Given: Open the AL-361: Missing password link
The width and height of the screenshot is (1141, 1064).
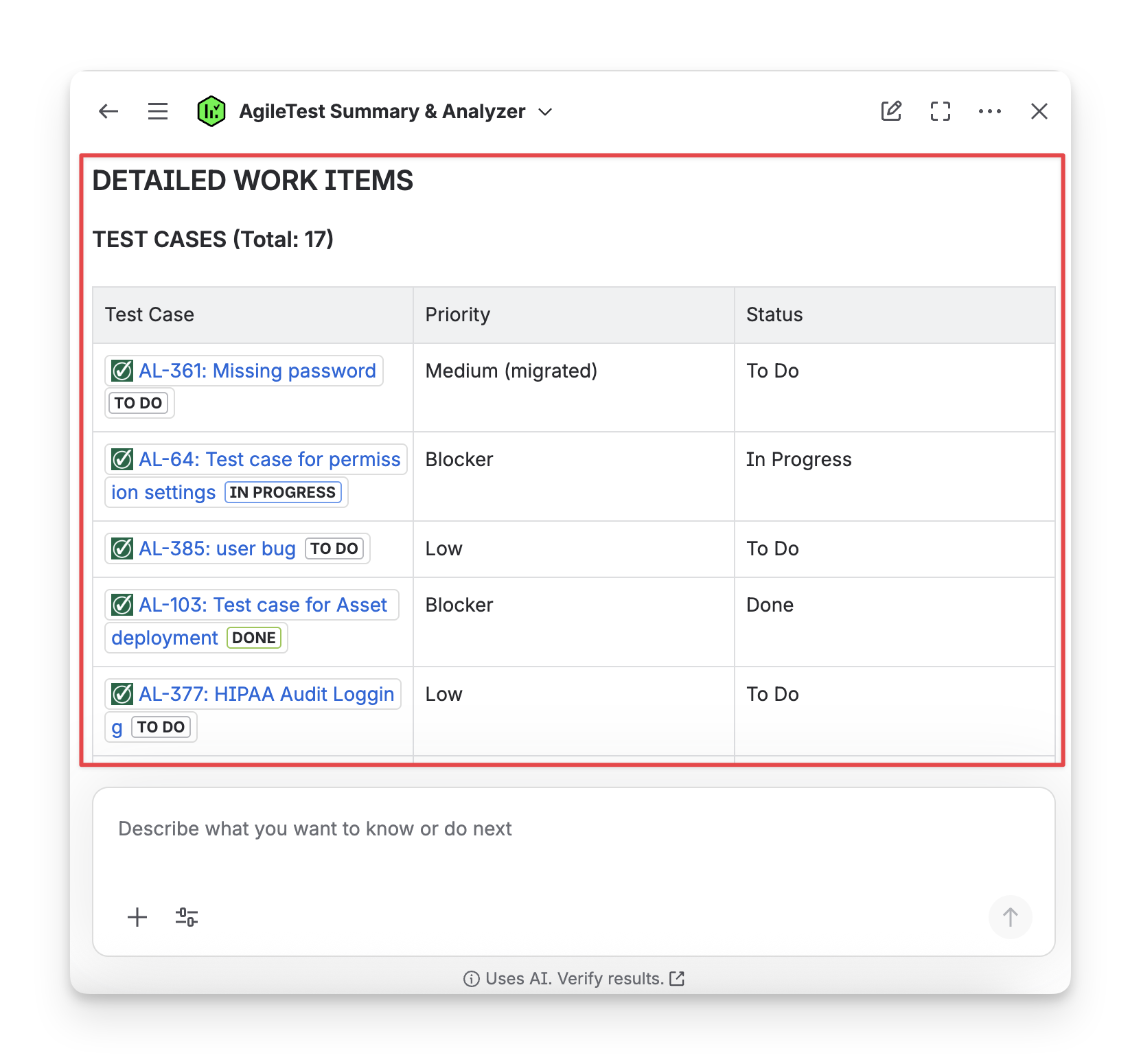Looking at the screenshot, I should 257,371.
